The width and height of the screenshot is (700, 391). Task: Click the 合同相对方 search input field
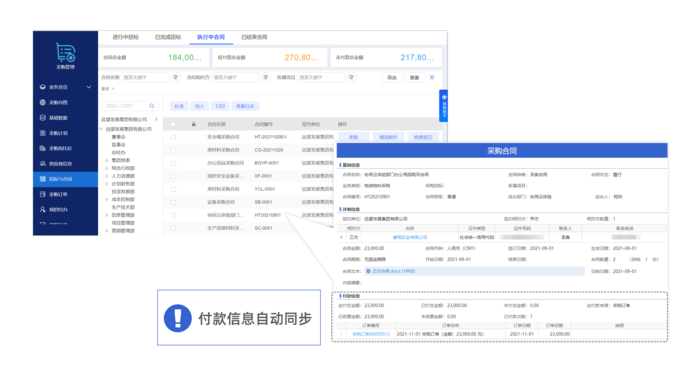(x=235, y=77)
